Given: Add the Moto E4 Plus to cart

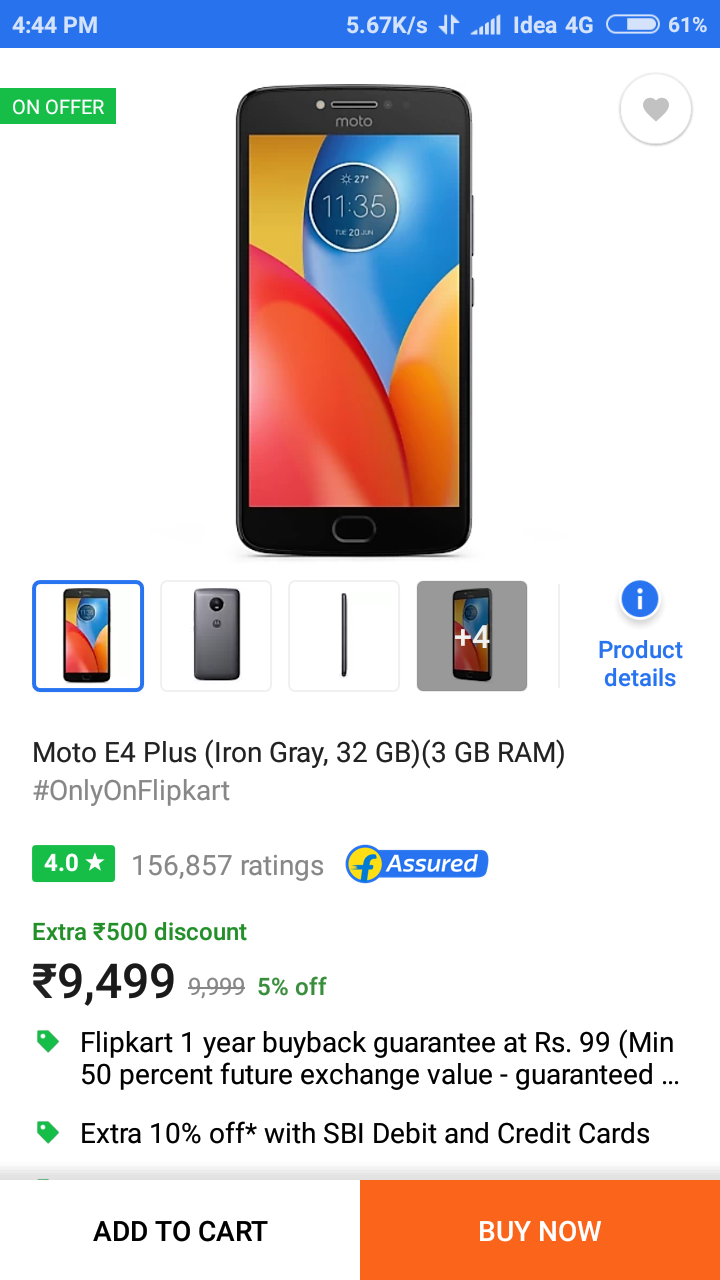Looking at the screenshot, I should pos(180,1230).
